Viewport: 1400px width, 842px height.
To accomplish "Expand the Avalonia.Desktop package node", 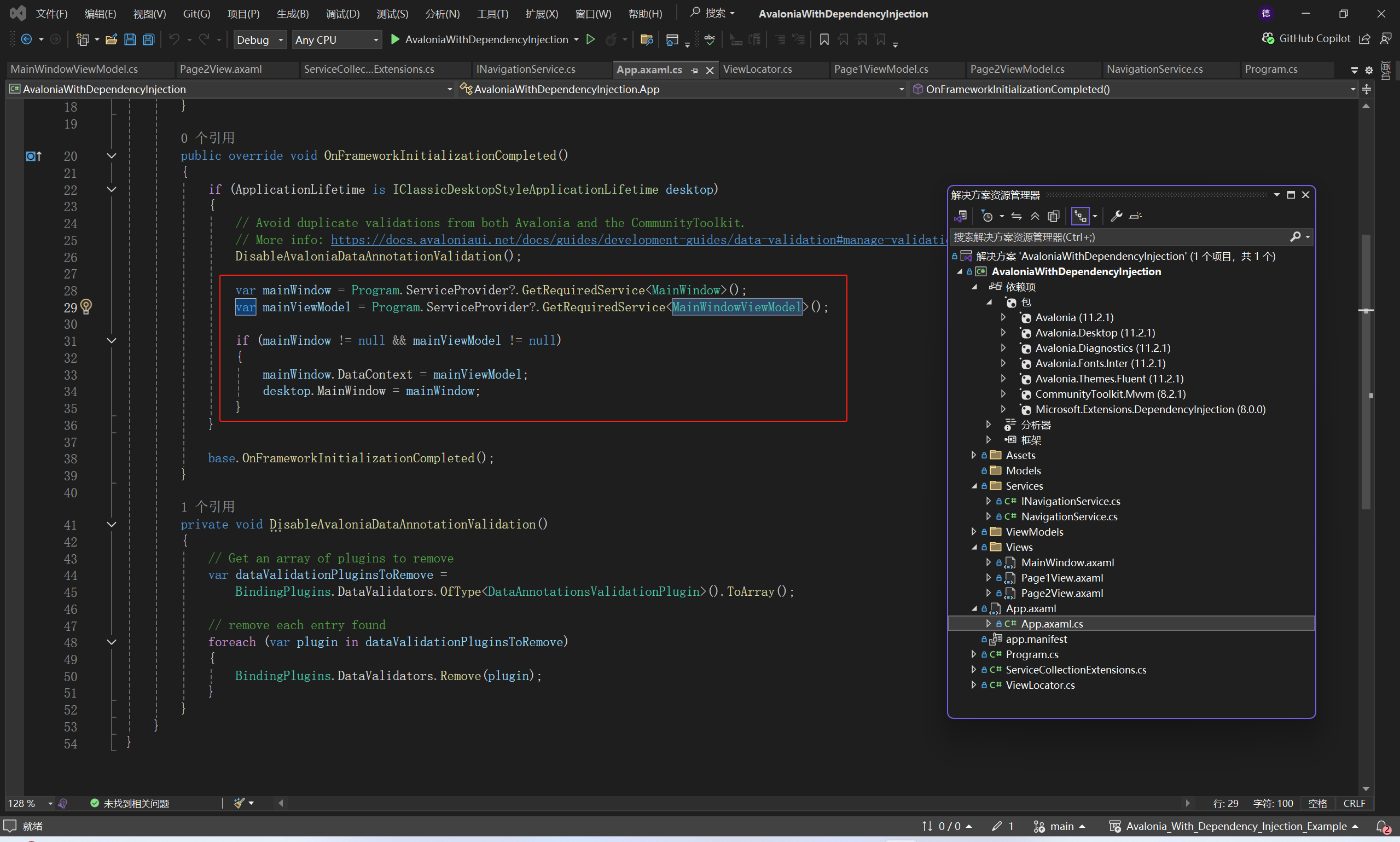I will (x=1003, y=333).
